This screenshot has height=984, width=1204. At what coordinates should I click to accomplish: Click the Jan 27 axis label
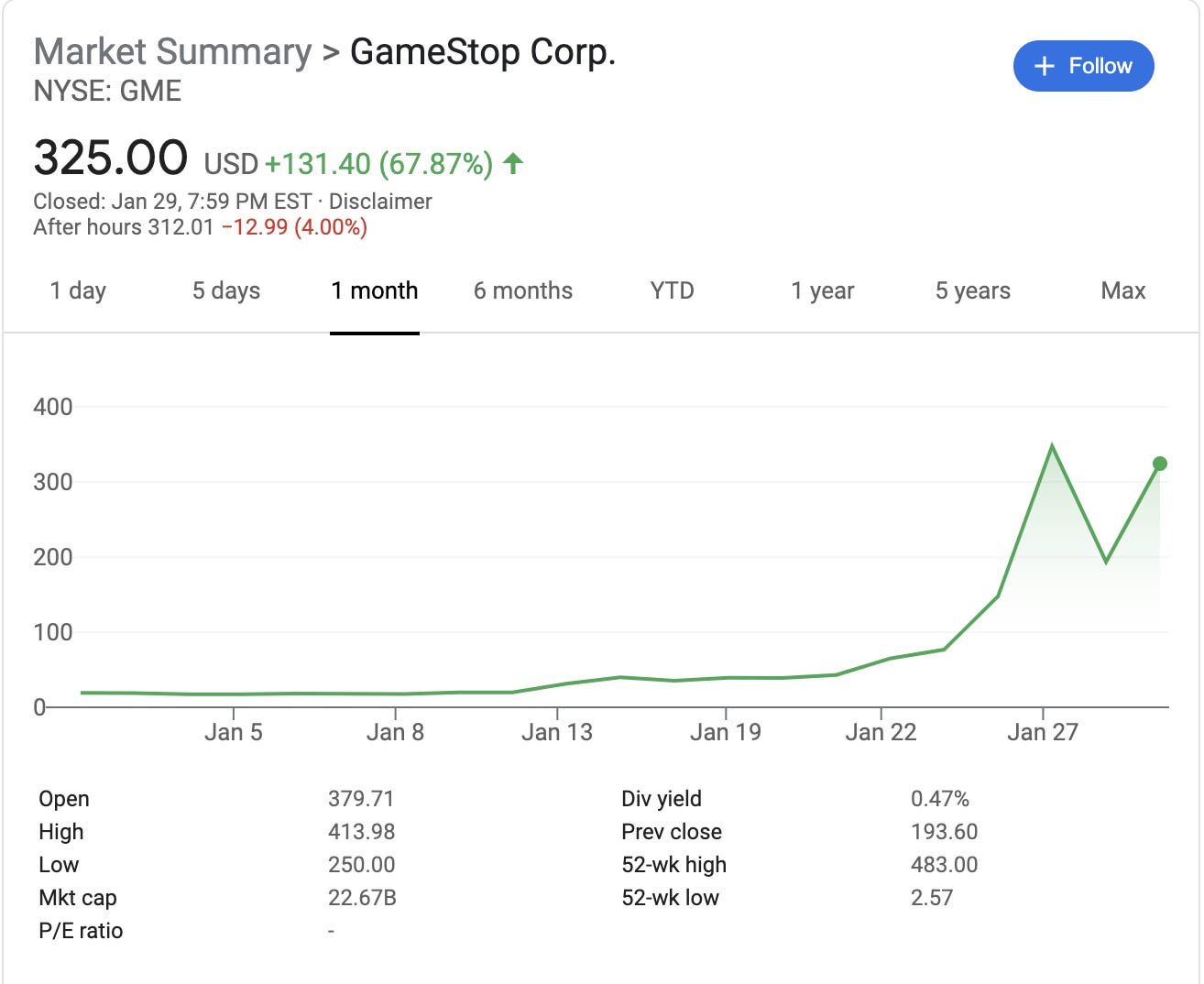pos(1043,733)
